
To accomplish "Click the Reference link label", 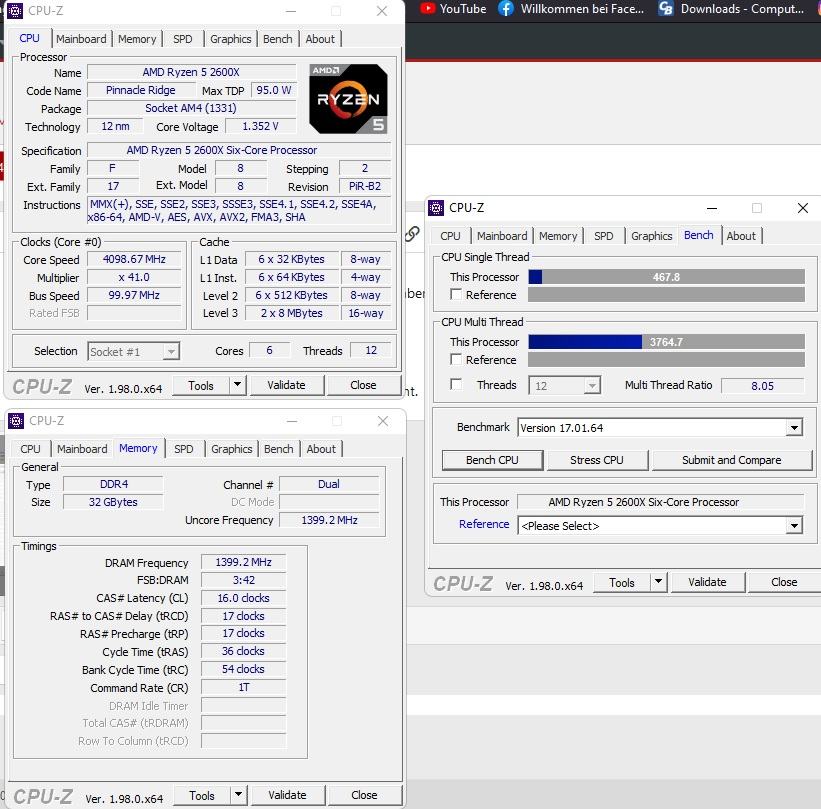I will (484, 524).
